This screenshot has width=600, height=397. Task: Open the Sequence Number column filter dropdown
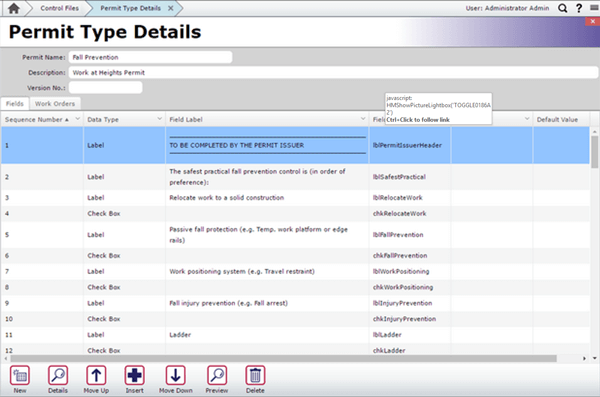pos(78,119)
